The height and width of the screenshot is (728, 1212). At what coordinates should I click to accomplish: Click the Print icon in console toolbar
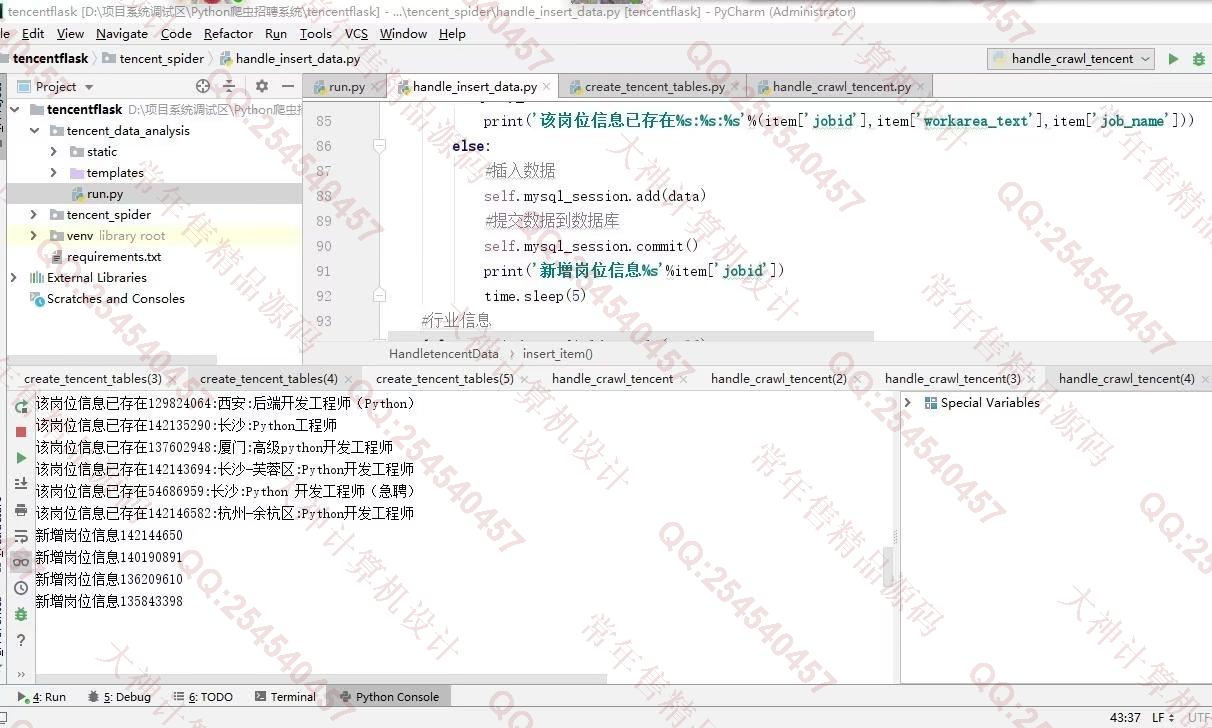21,510
